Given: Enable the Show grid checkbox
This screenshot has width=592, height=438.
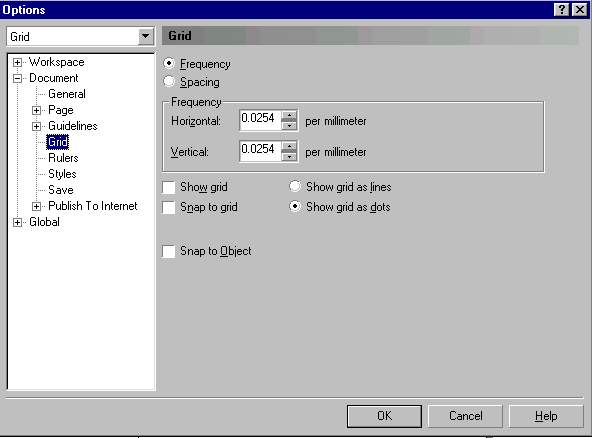Looking at the screenshot, I should [168, 187].
